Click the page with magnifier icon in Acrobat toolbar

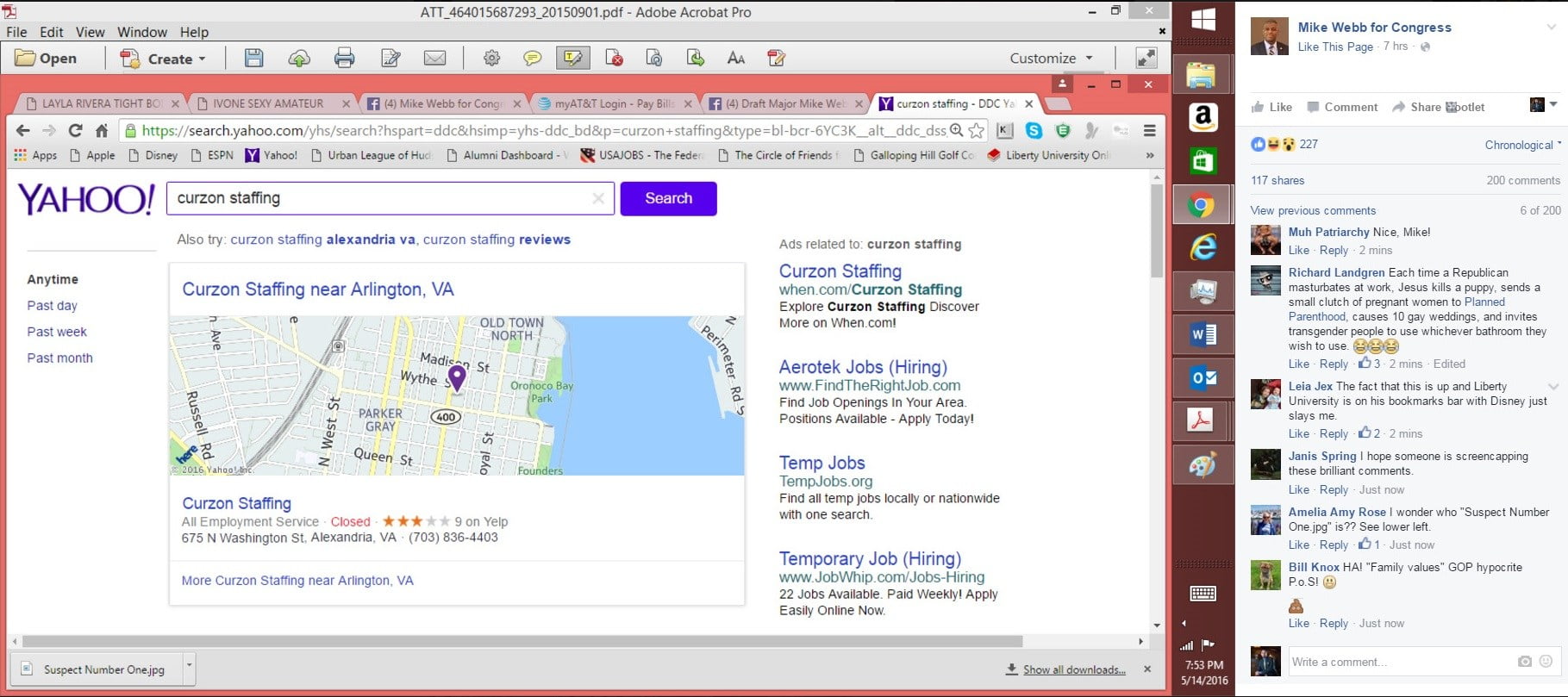654,58
